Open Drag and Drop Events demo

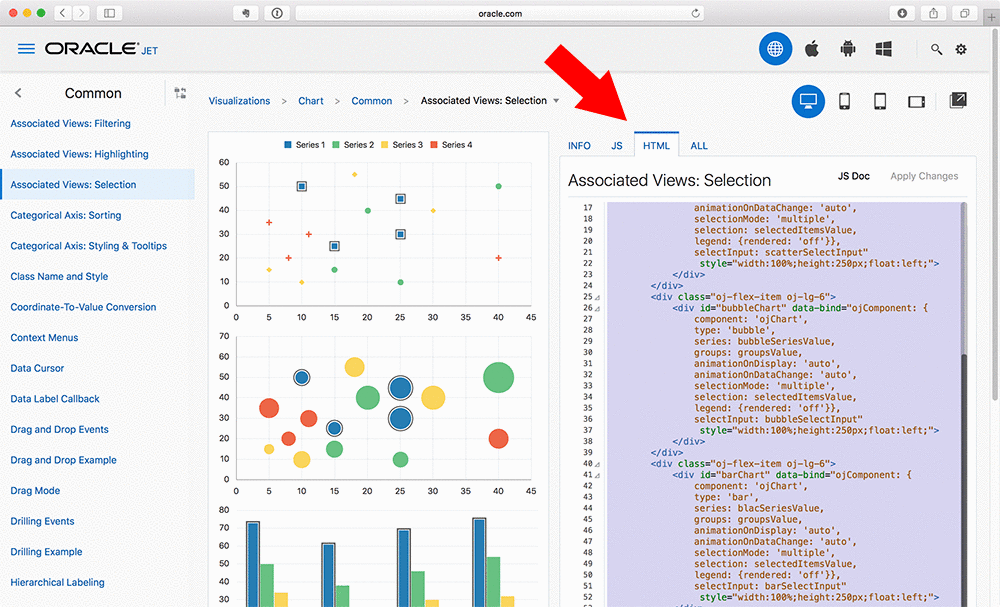[x=59, y=430]
